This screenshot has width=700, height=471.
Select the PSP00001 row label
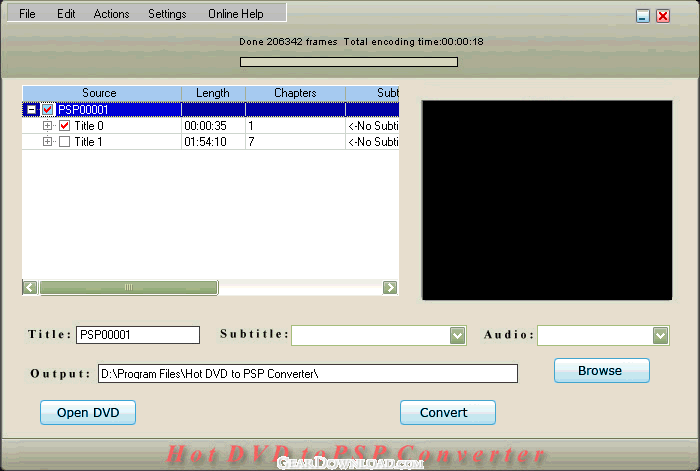[x=83, y=110]
